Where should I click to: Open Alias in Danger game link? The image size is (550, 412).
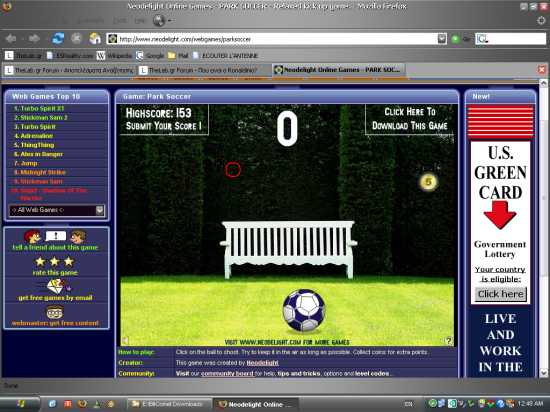click(39, 154)
